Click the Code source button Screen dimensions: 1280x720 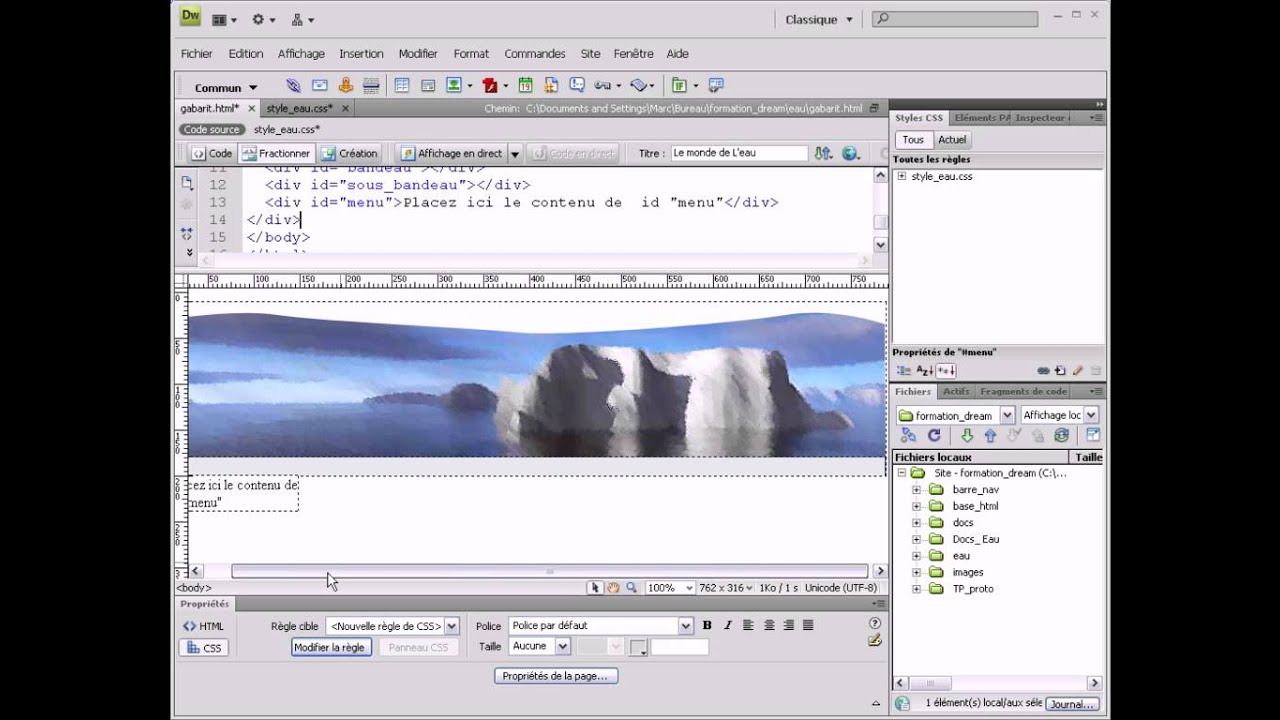point(211,130)
